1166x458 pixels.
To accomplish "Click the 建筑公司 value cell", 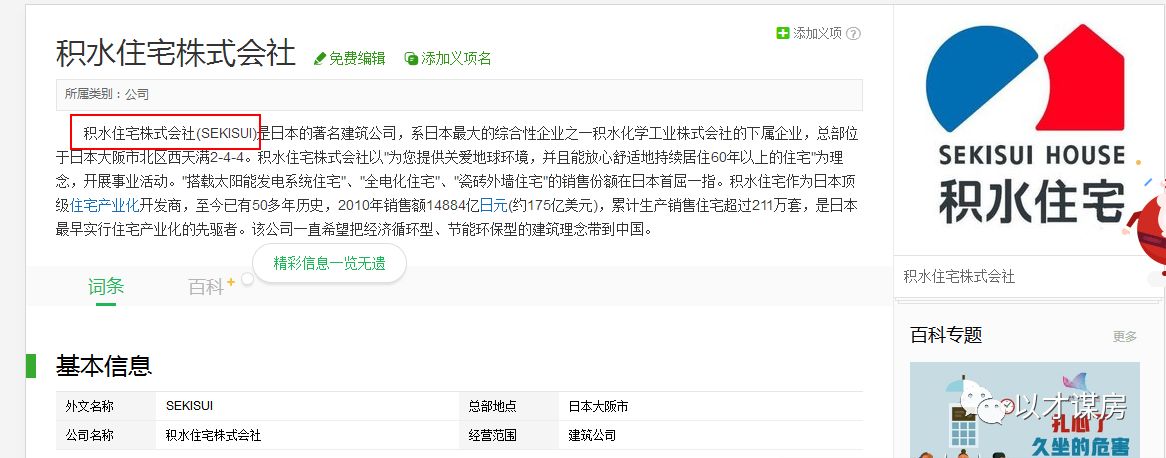I will 592,435.
